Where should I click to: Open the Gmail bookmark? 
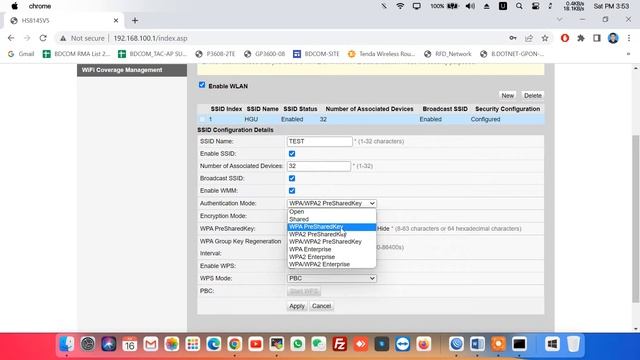click(21, 54)
